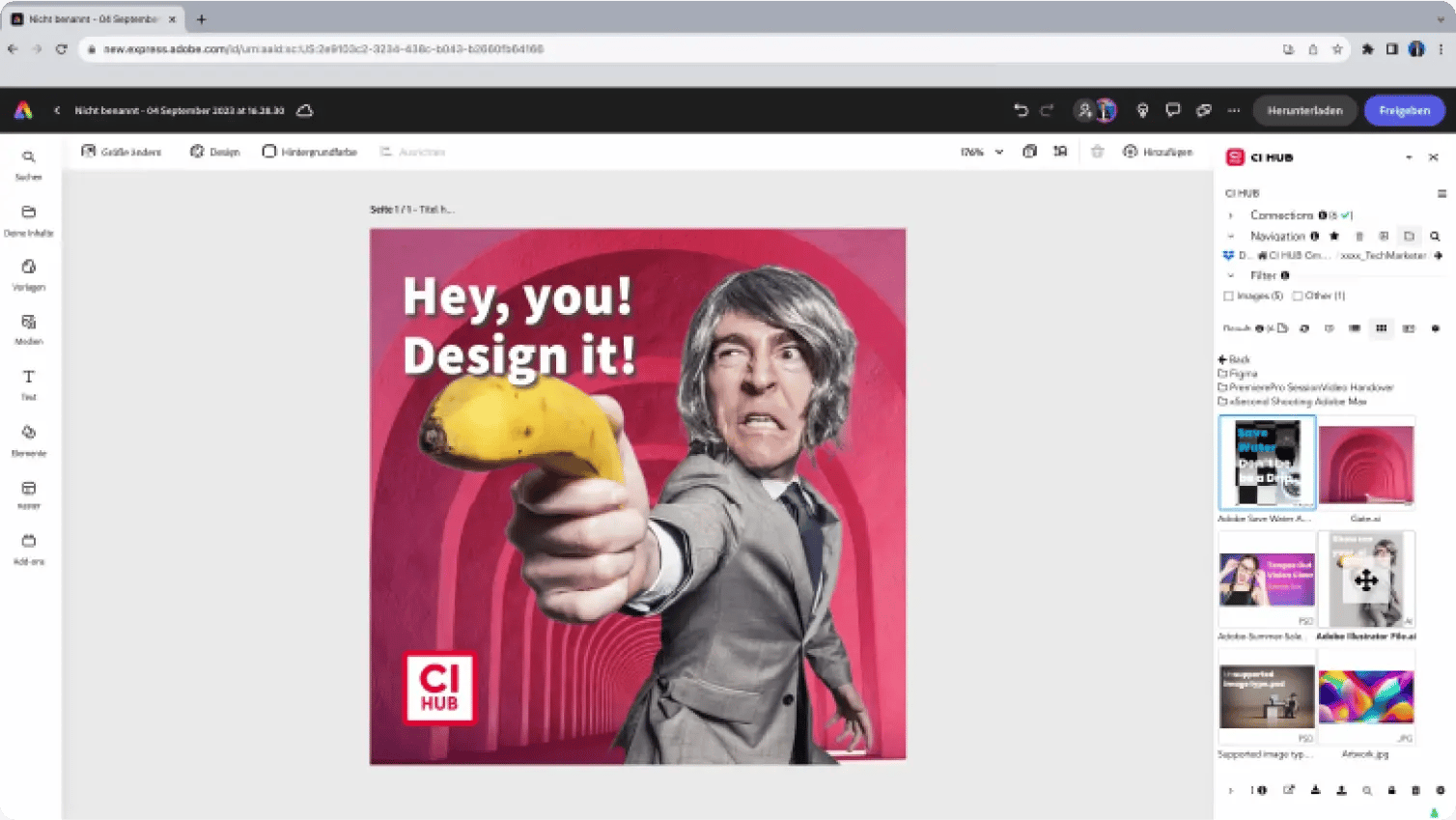Viewport: 1456px width, 820px height.
Task: Toggle the Other (1) filter checkbox
Action: click(1298, 296)
